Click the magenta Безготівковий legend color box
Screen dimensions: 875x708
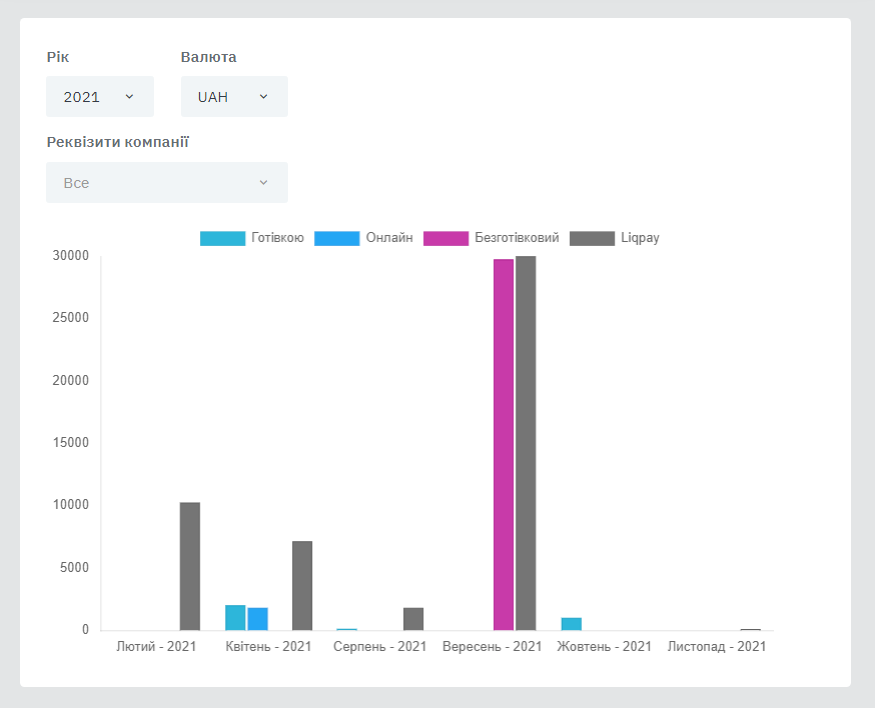[446, 238]
